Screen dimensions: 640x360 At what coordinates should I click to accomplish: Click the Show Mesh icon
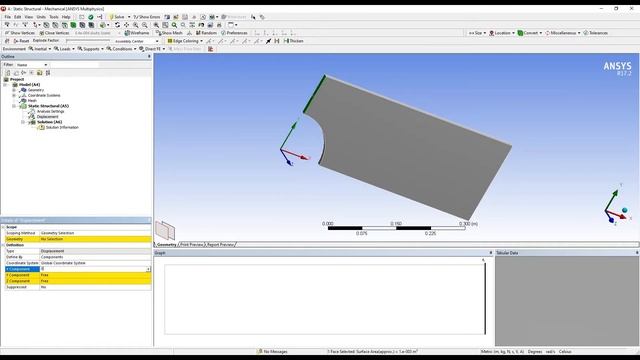(x=169, y=33)
